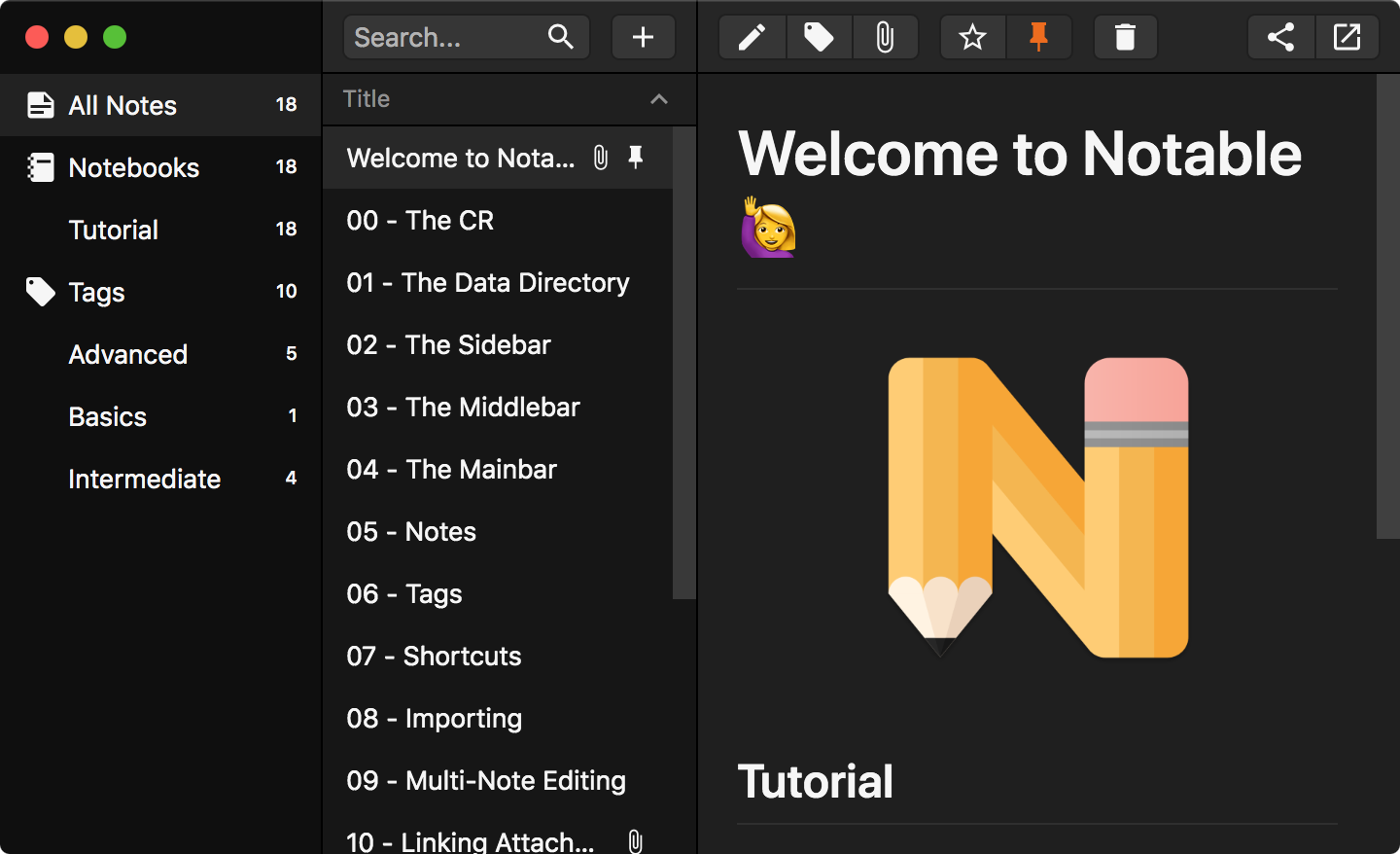Delete note using the trash icon
Viewport: 1400px width, 854px height.
(1125, 37)
